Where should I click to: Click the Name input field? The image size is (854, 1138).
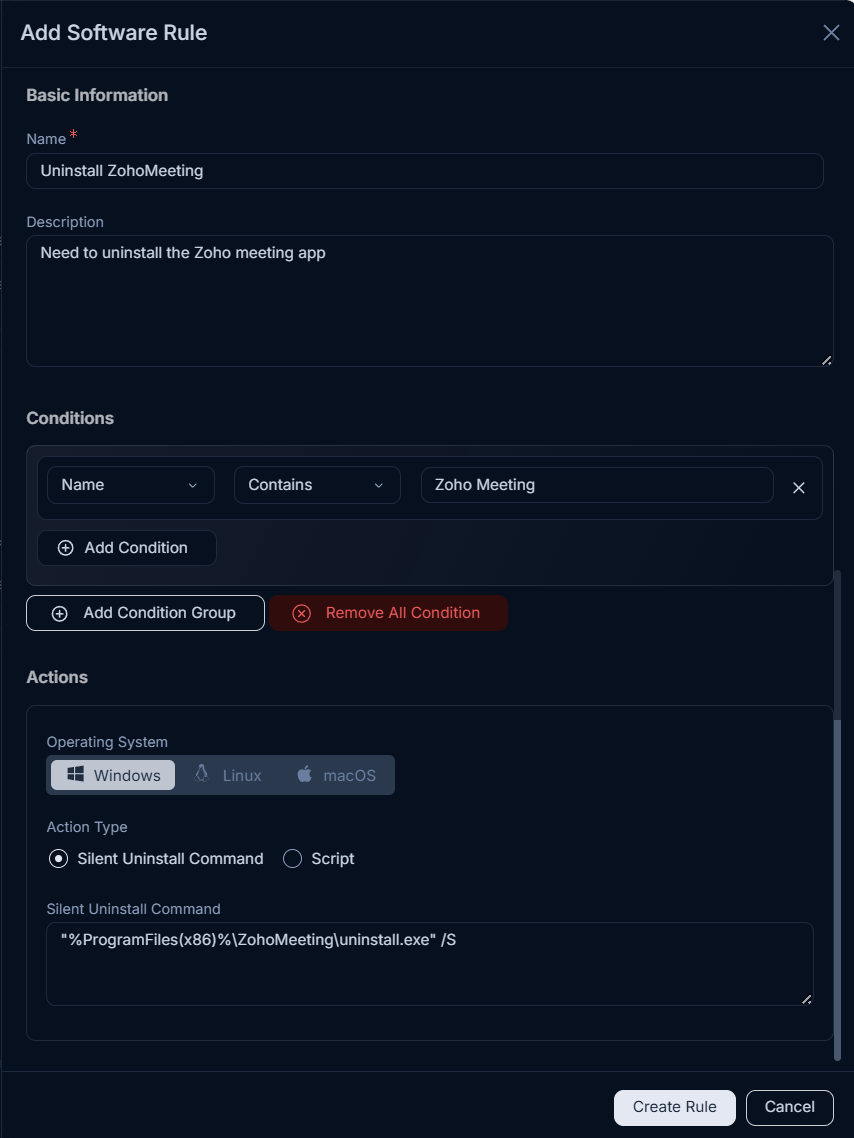point(424,171)
